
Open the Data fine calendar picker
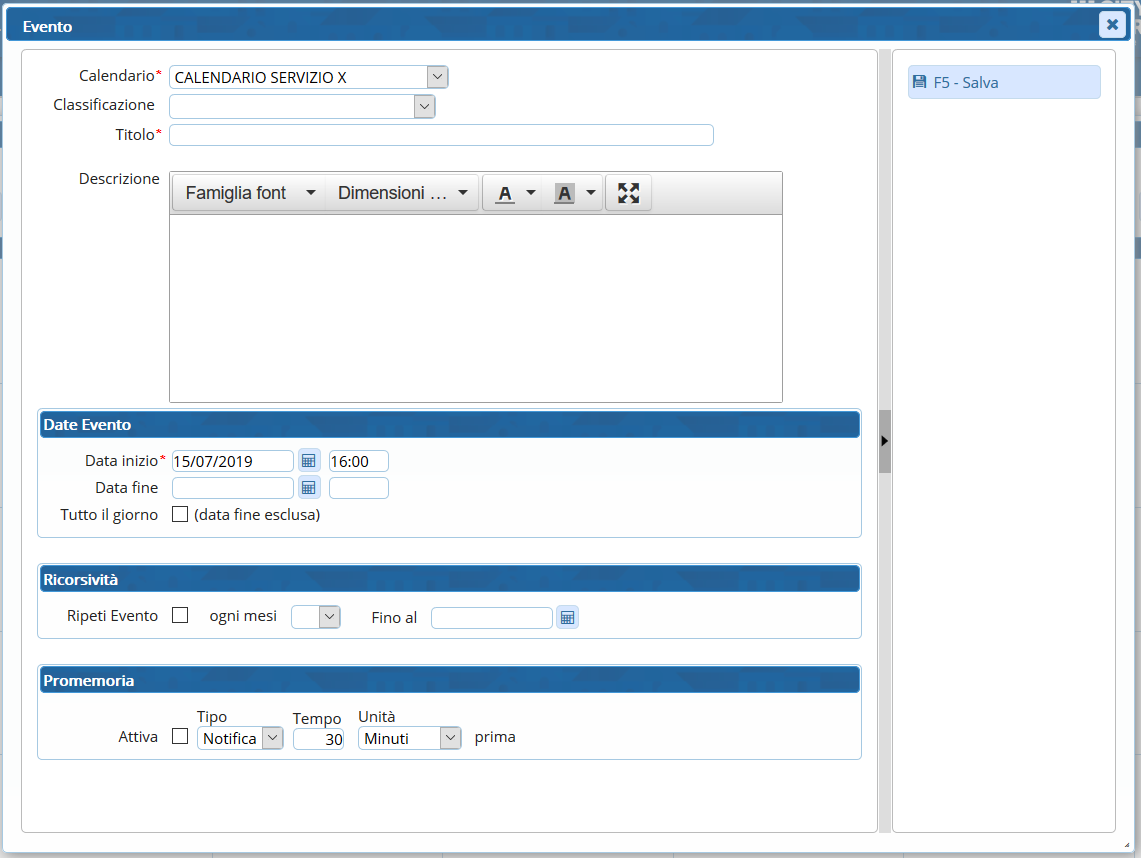click(x=309, y=488)
